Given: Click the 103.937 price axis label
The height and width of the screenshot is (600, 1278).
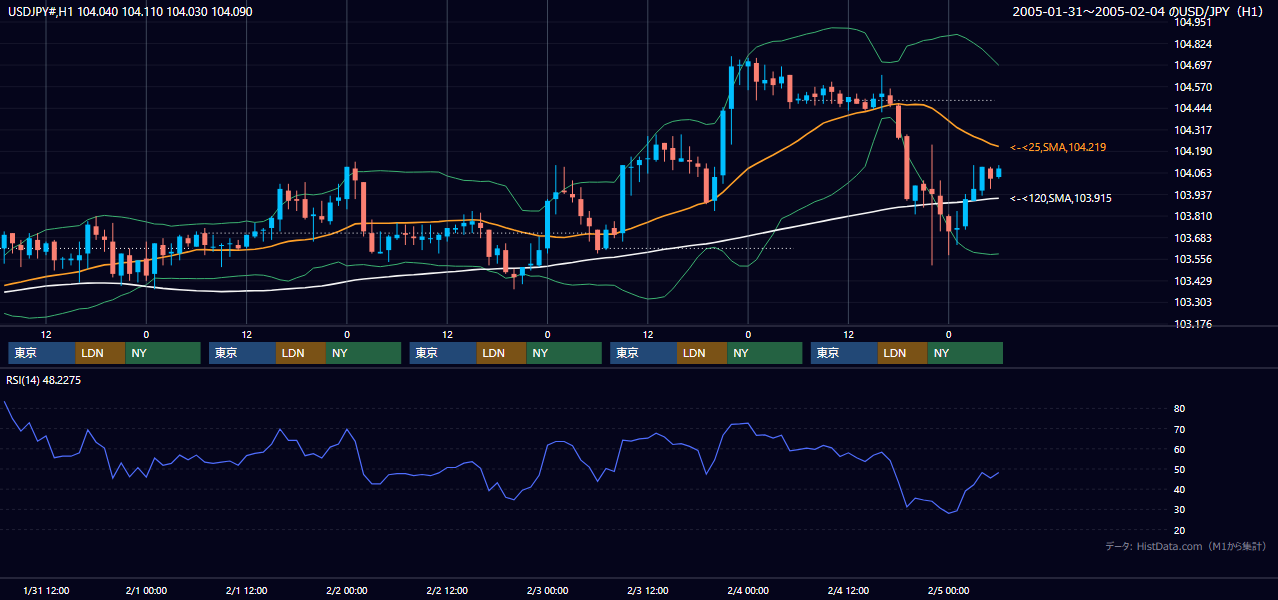Looking at the screenshot, I should click(x=1194, y=195).
